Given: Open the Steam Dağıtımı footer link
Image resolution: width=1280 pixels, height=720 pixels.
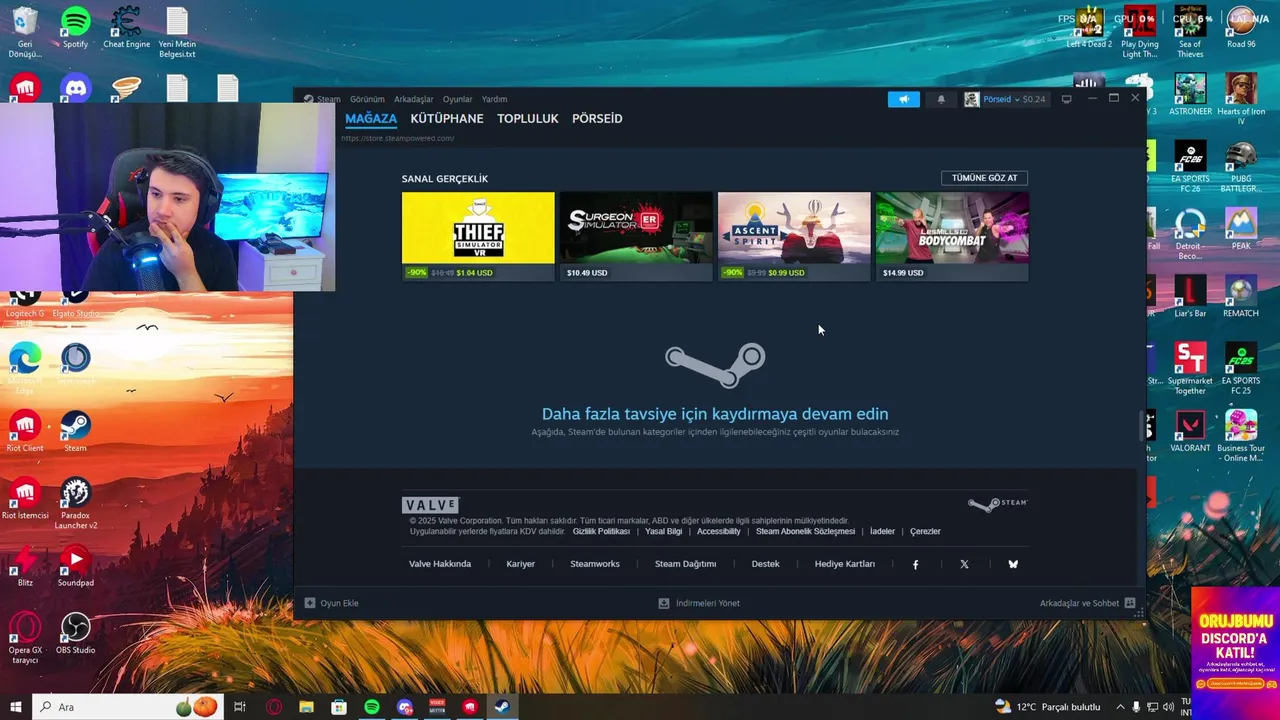Looking at the screenshot, I should (685, 564).
